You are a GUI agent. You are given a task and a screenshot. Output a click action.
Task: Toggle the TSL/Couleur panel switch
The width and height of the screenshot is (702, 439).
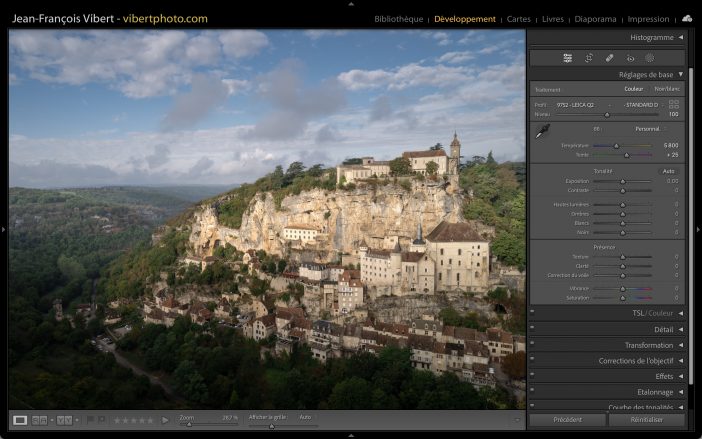532,313
